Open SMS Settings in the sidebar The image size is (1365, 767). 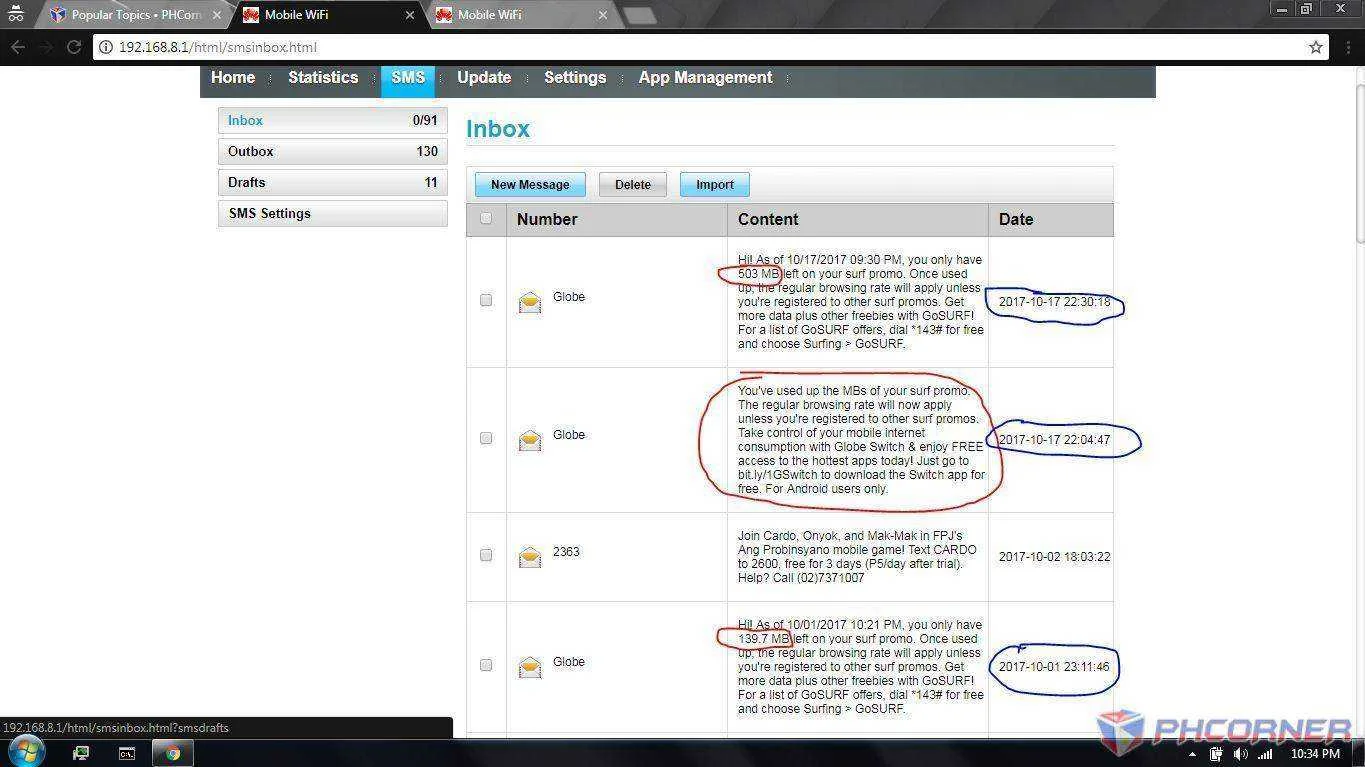coord(333,213)
